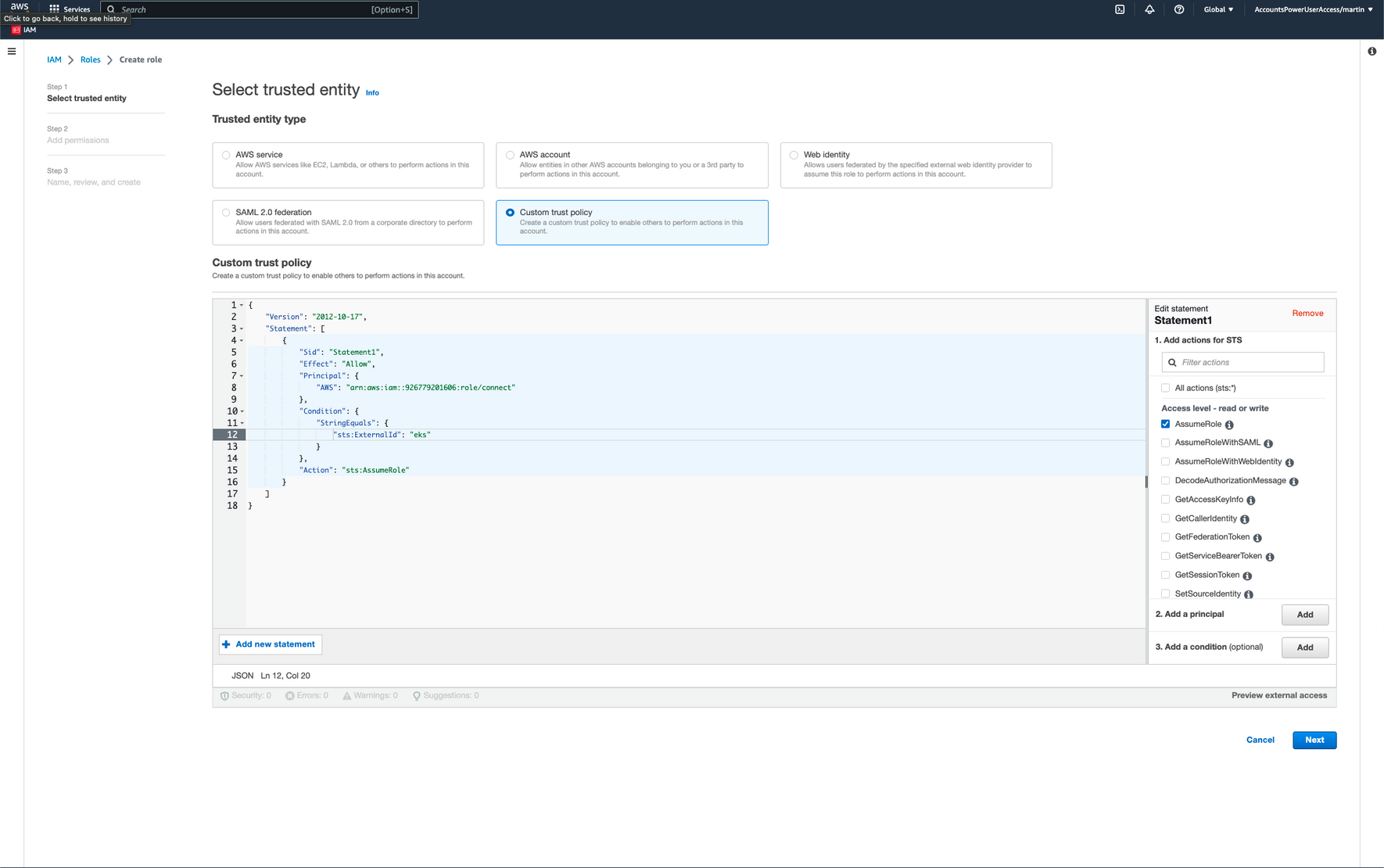Open the notifications bell

click(1149, 9)
